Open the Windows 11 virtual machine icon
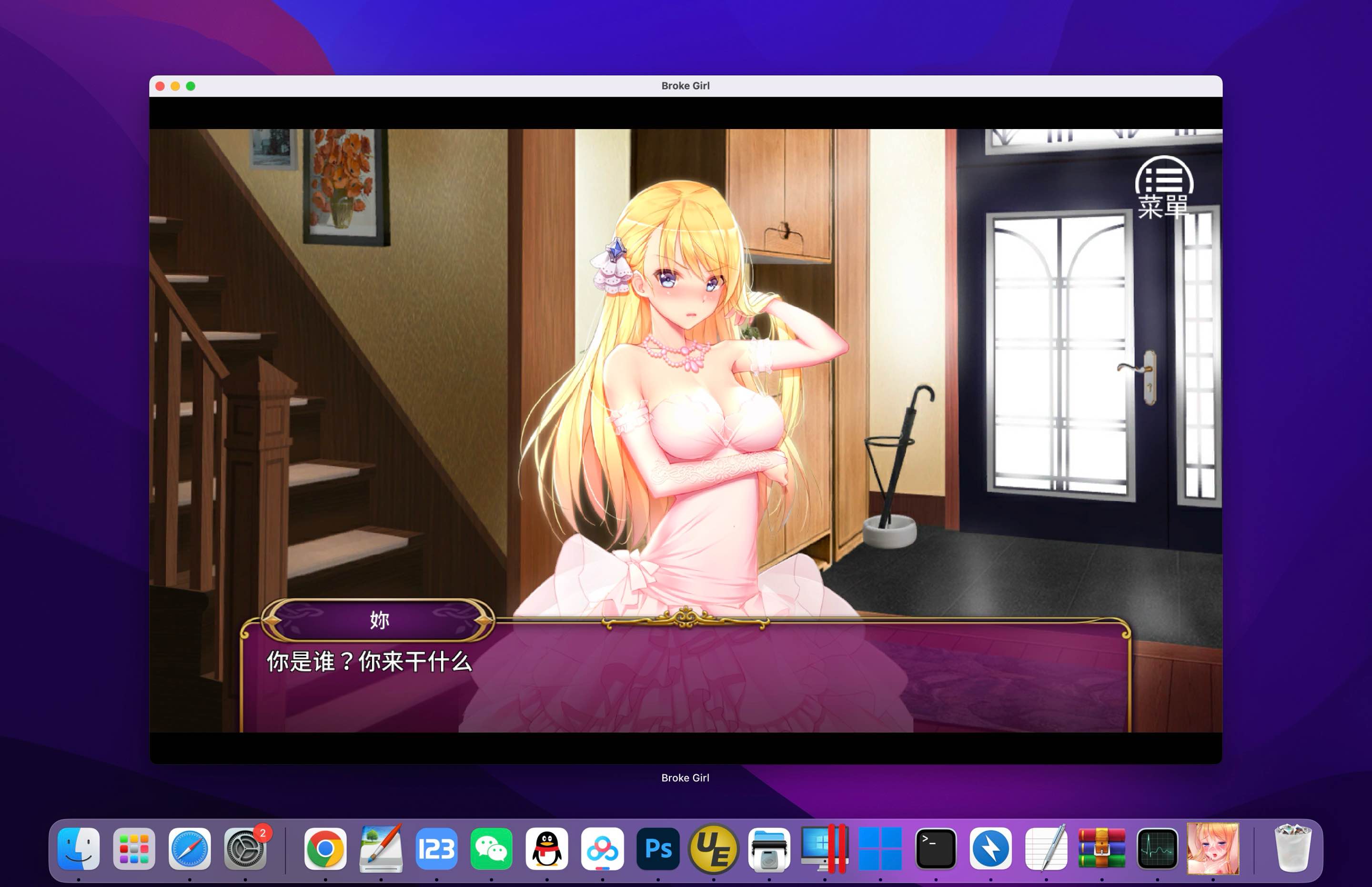The width and height of the screenshot is (1372, 887). pos(880,849)
